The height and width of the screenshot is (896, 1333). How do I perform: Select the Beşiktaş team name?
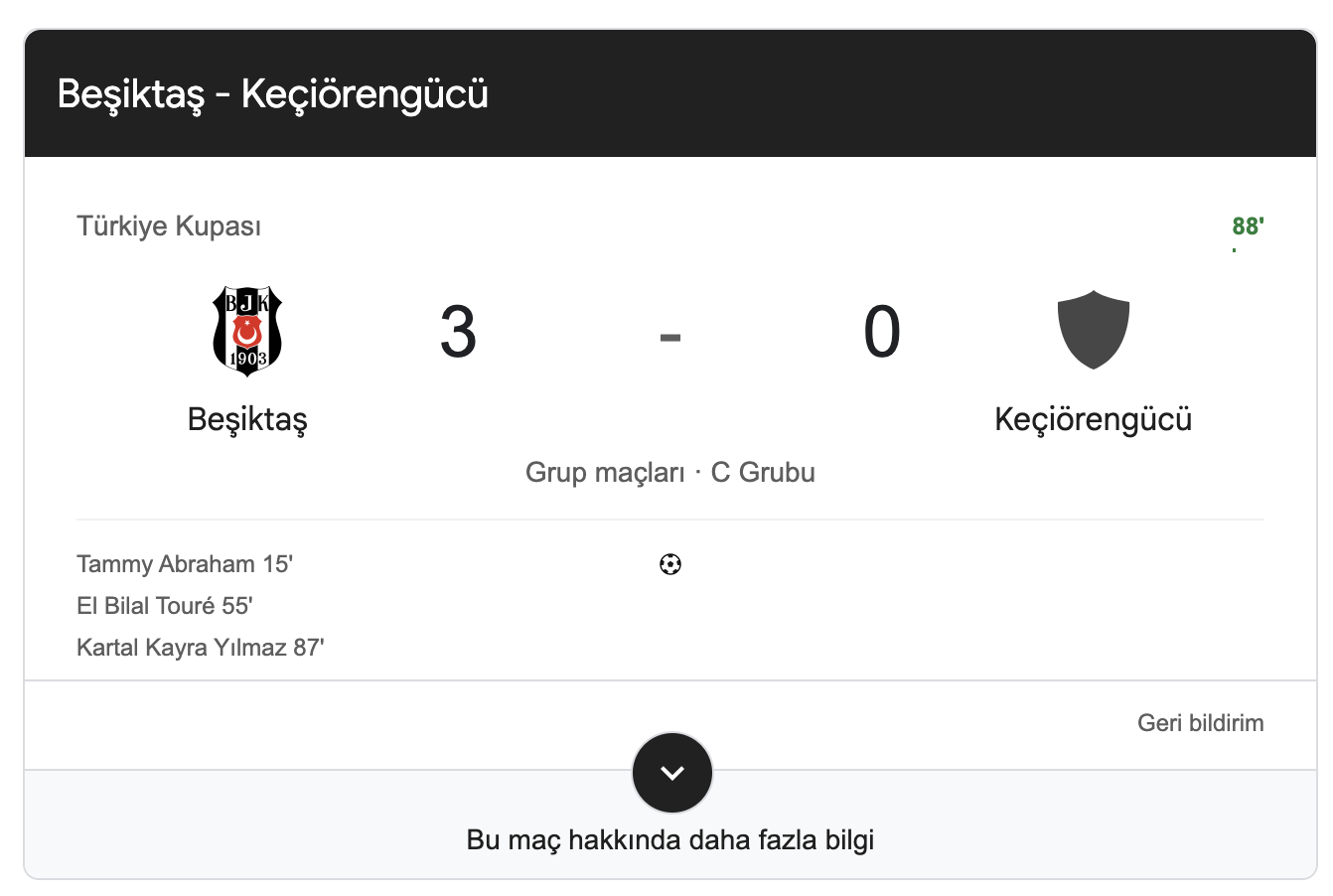click(x=247, y=419)
